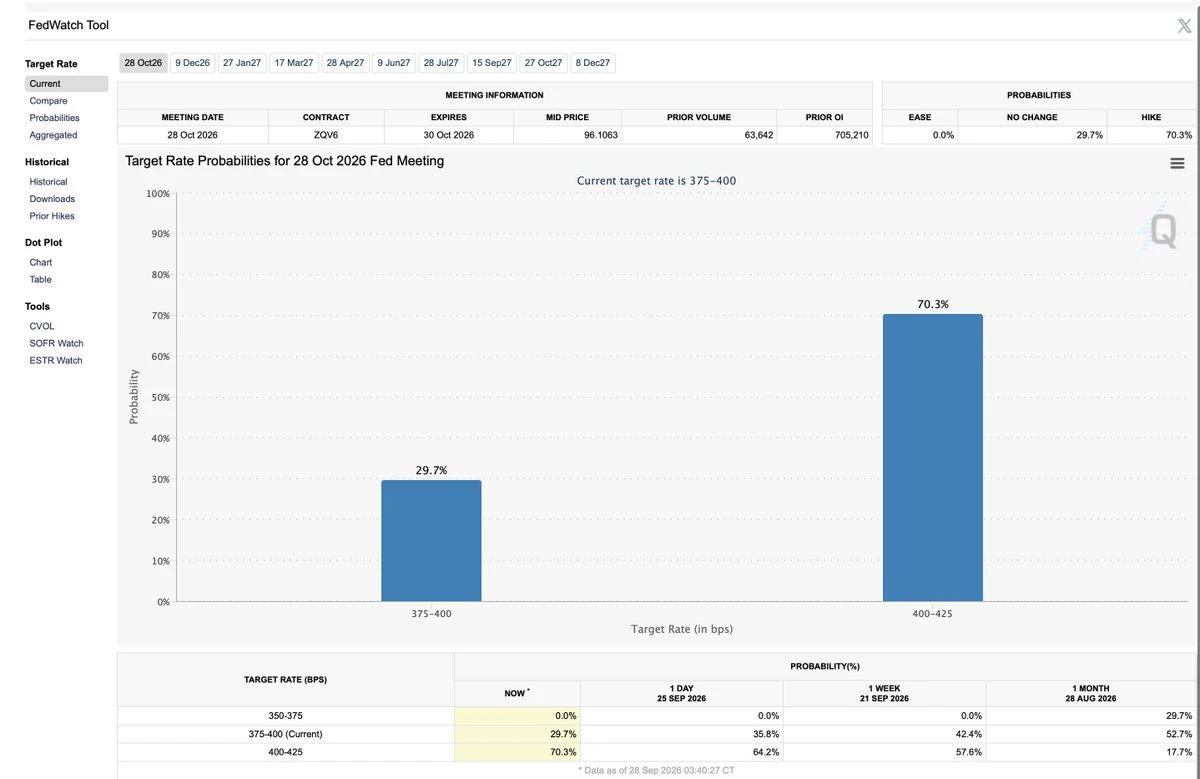The height and width of the screenshot is (779, 1200).
Task: Click the 30 Oct 2026 expiry cell
Action: pyautogui.click(x=448, y=135)
